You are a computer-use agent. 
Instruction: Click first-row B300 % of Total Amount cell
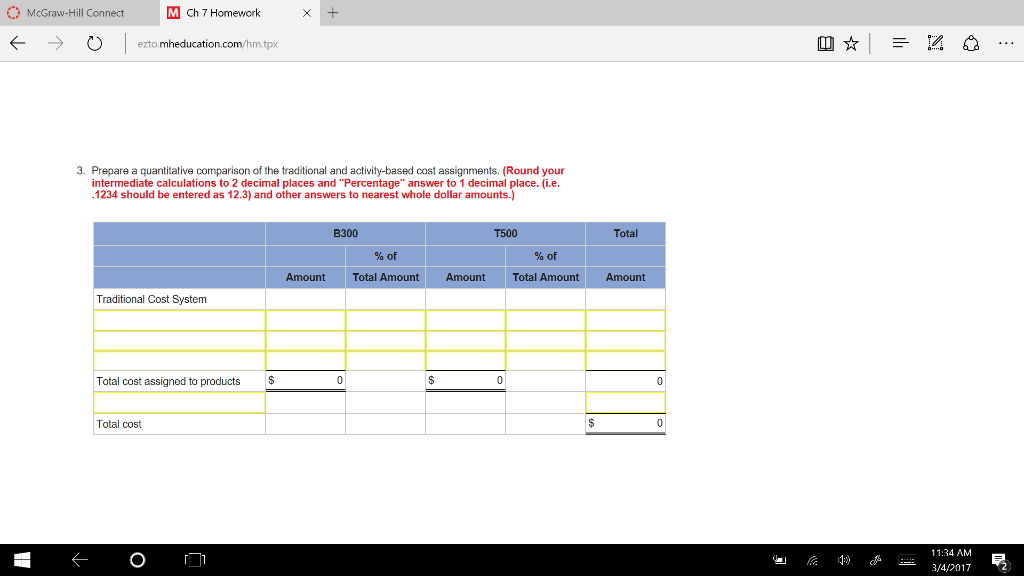click(385, 320)
